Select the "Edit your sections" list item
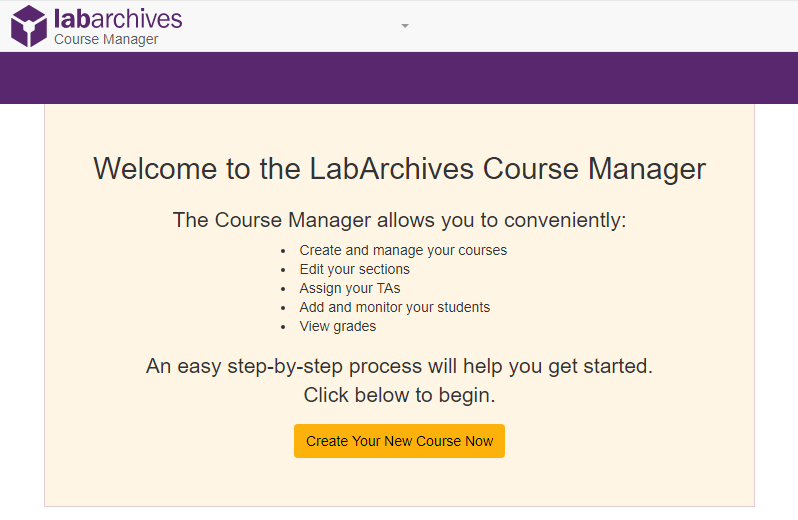Viewport: 798px width, 520px height. [354, 269]
